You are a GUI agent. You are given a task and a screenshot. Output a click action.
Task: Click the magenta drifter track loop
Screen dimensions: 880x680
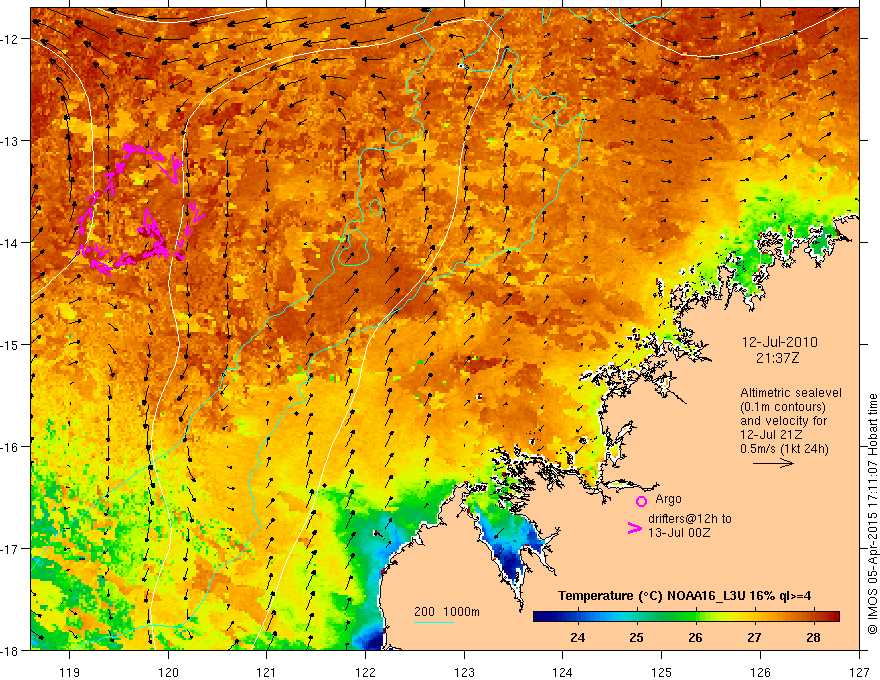click(140, 209)
